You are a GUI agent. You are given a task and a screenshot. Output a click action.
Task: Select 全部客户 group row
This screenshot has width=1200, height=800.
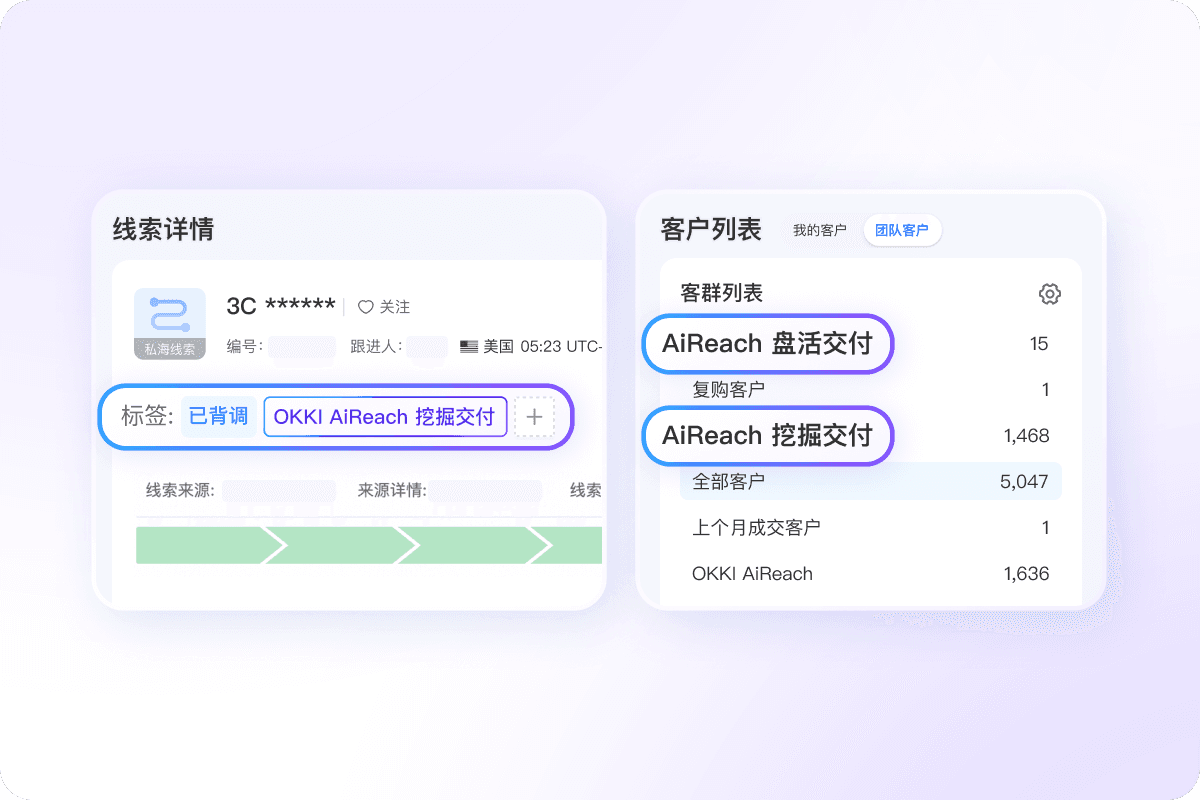point(870,482)
